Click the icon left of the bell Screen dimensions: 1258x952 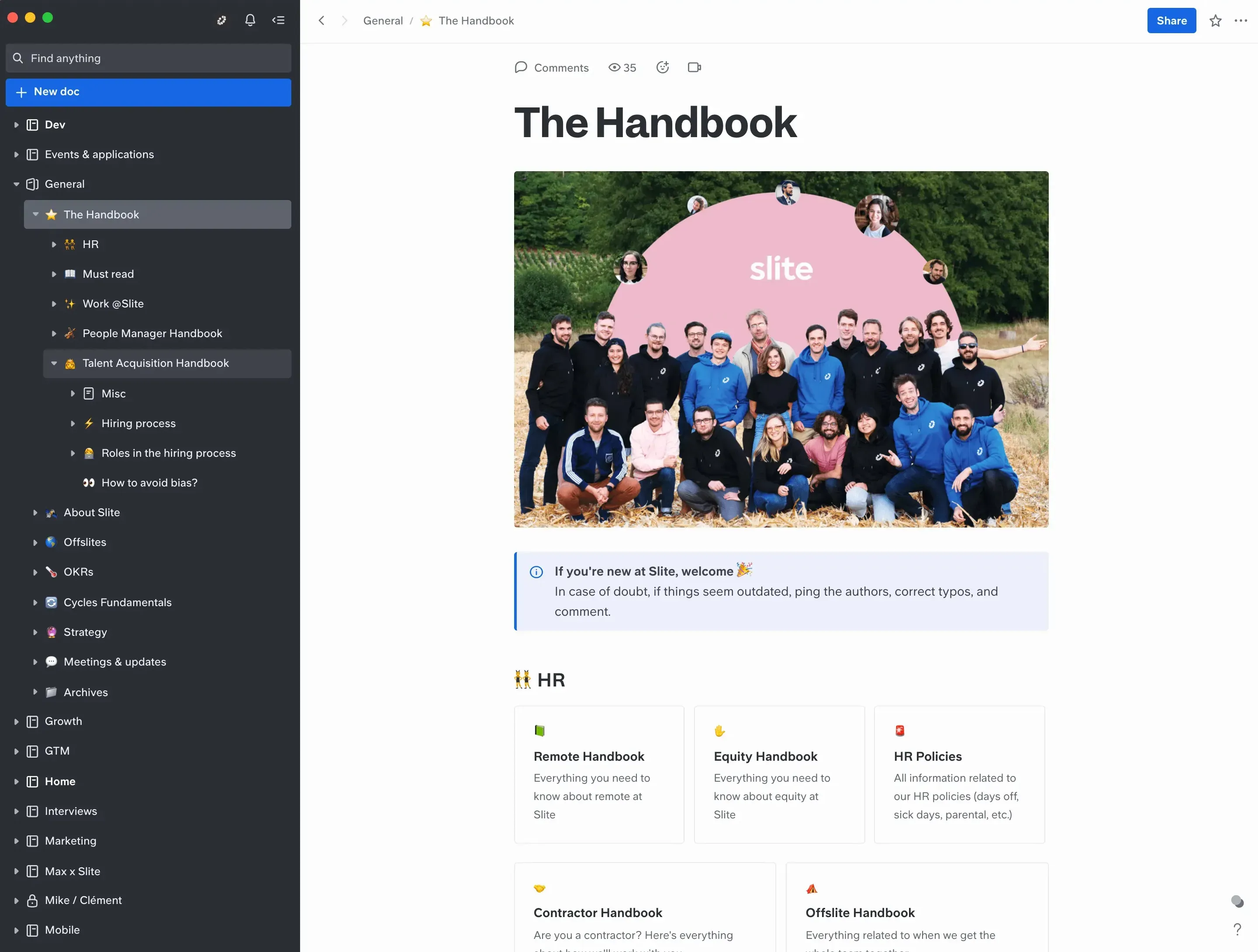pos(221,21)
